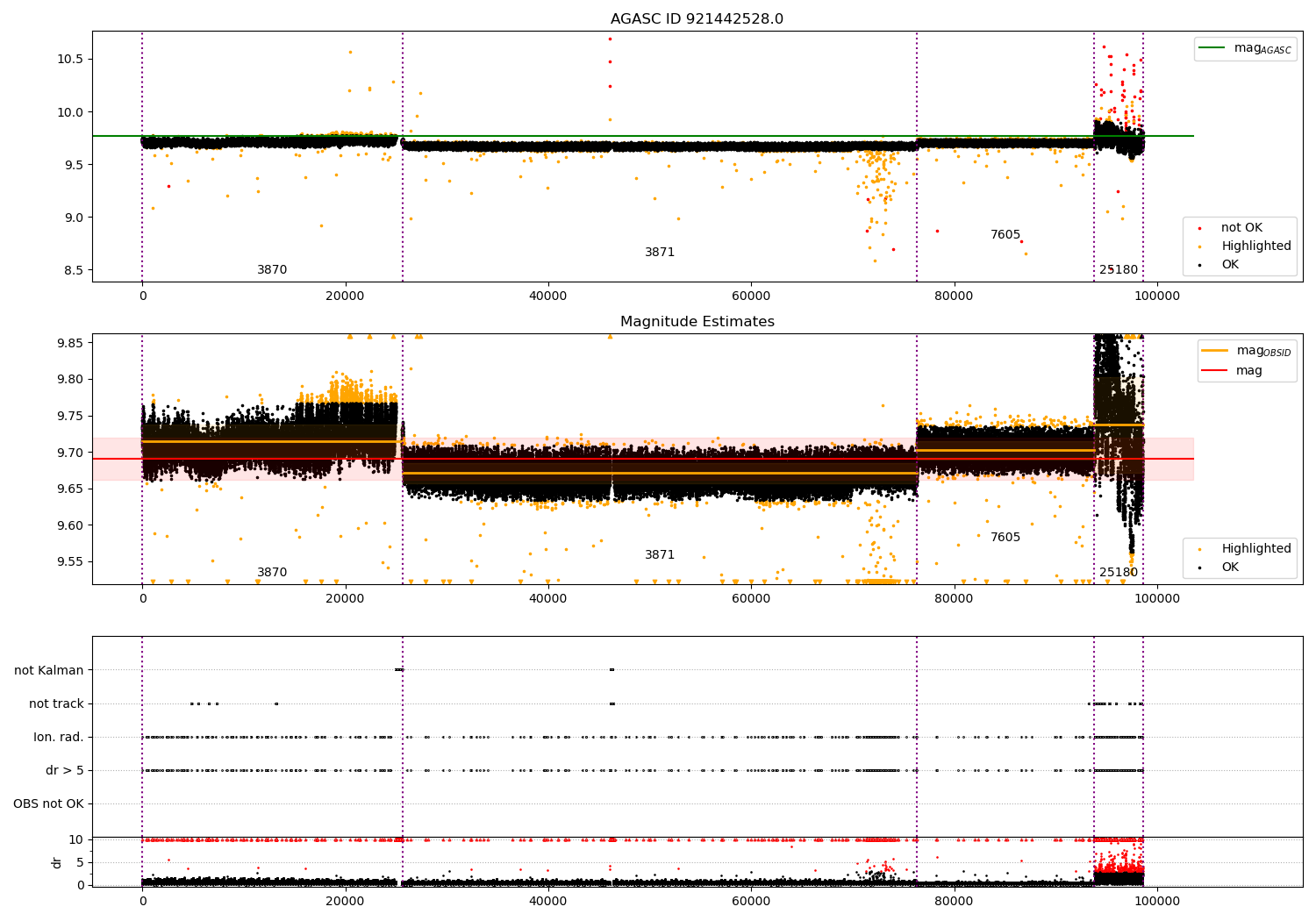This screenshot has width=1316, height=921.
Task: Click the 'OBS not OK' flag label
Action: [48, 803]
